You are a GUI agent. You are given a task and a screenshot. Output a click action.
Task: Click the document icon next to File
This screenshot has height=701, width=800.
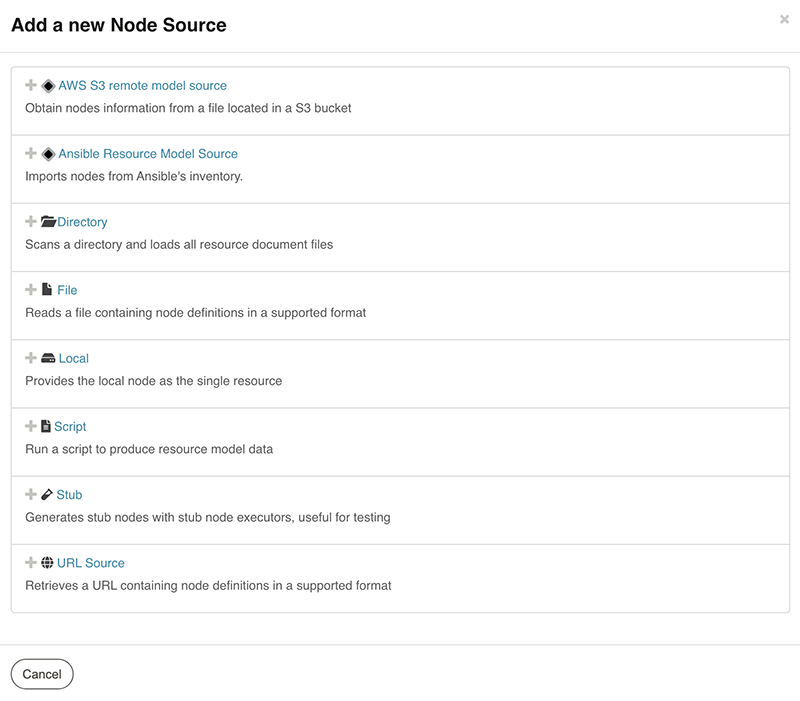tap(47, 289)
